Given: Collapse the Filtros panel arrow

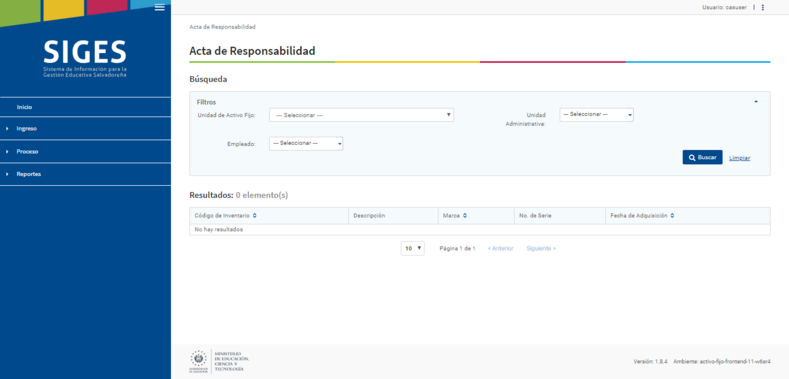Looking at the screenshot, I should click(756, 102).
